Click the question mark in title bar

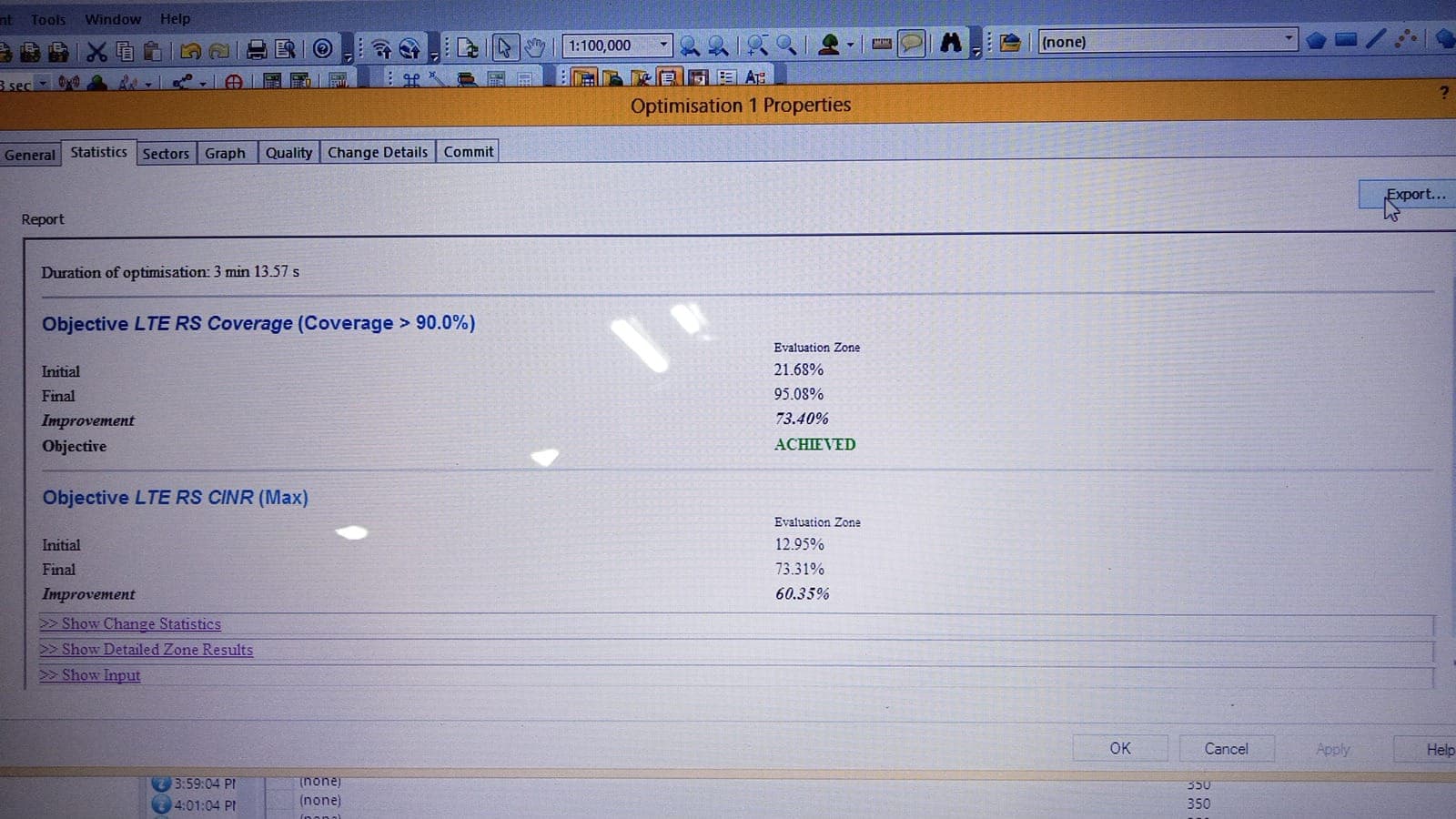[x=1444, y=92]
